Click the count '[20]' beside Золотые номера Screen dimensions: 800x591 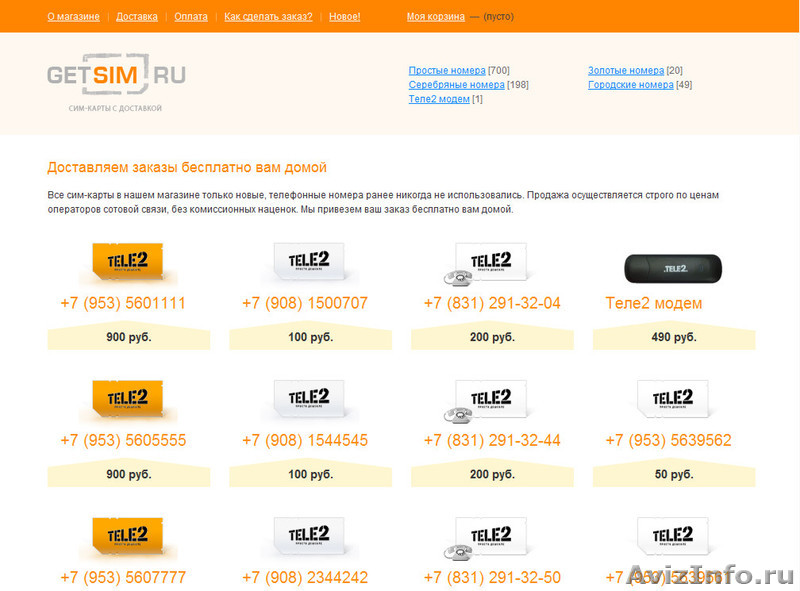[x=674, y=70]
